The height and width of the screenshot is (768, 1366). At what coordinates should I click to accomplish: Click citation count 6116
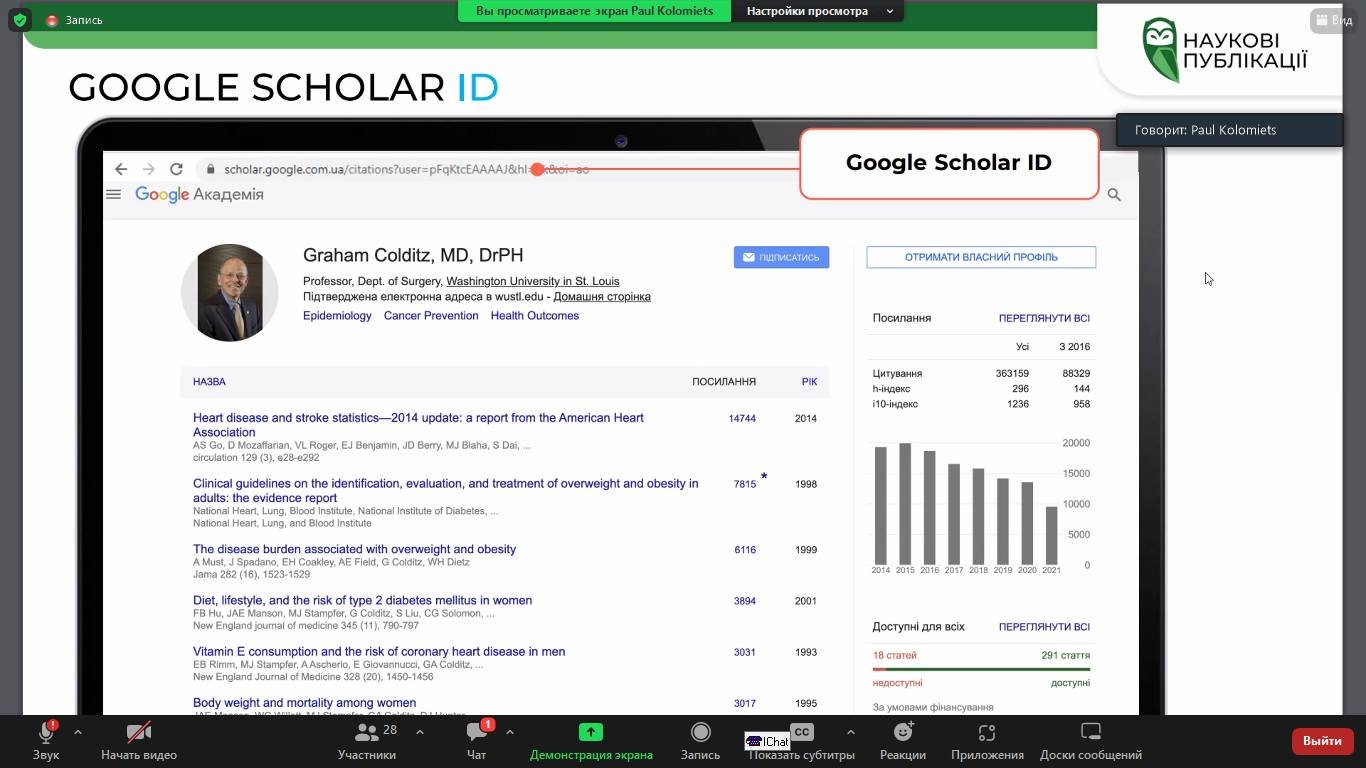coord(745,550)
